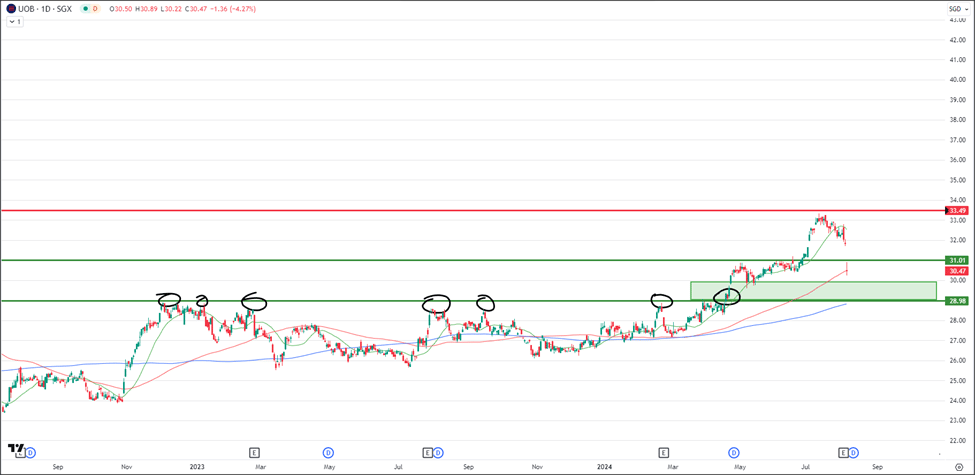Click the 22.00 price scale label
The width and height of the screenshot is (975, 475).
tap(957, 441)
